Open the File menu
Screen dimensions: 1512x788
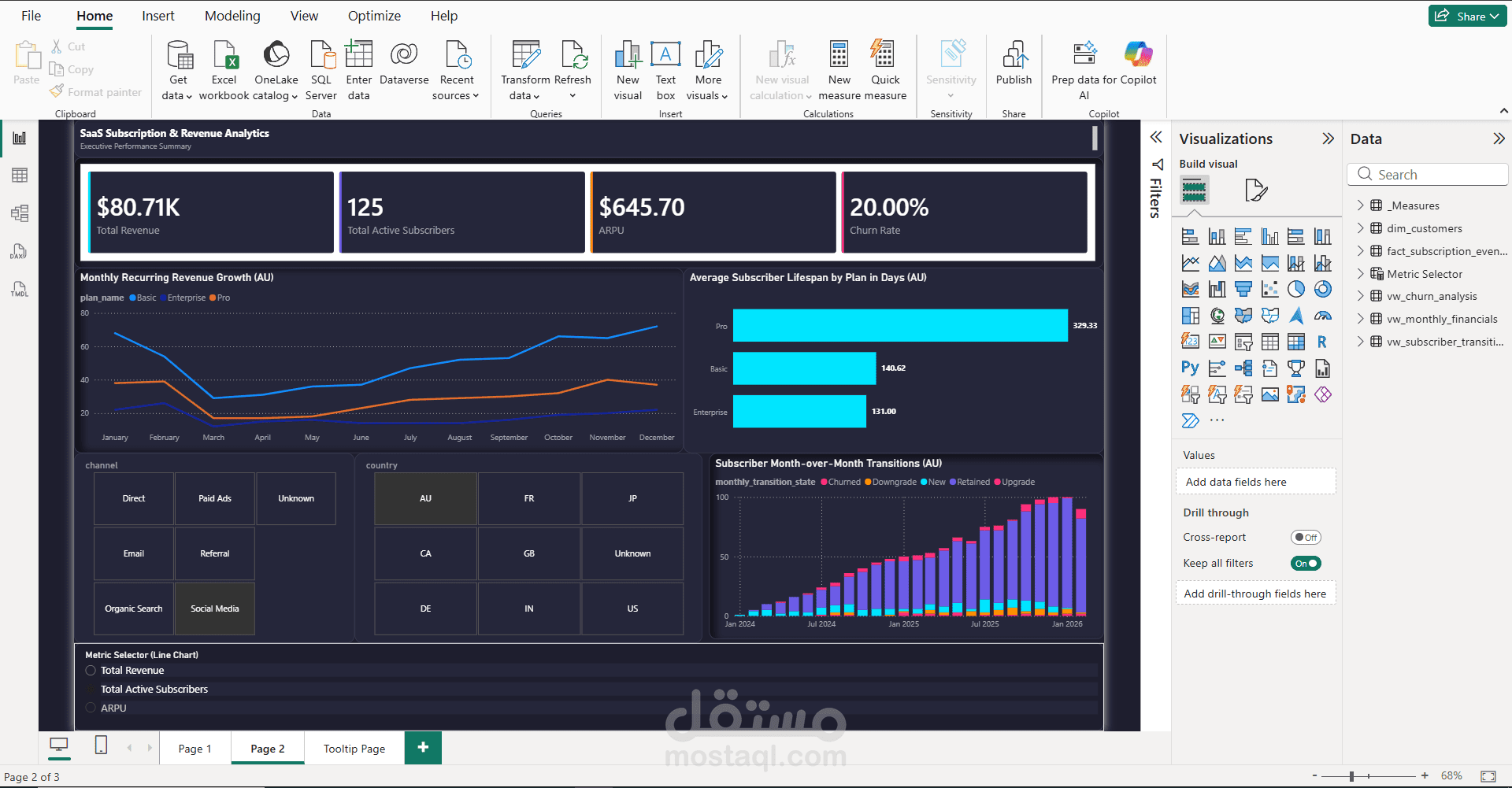(31, 16)
